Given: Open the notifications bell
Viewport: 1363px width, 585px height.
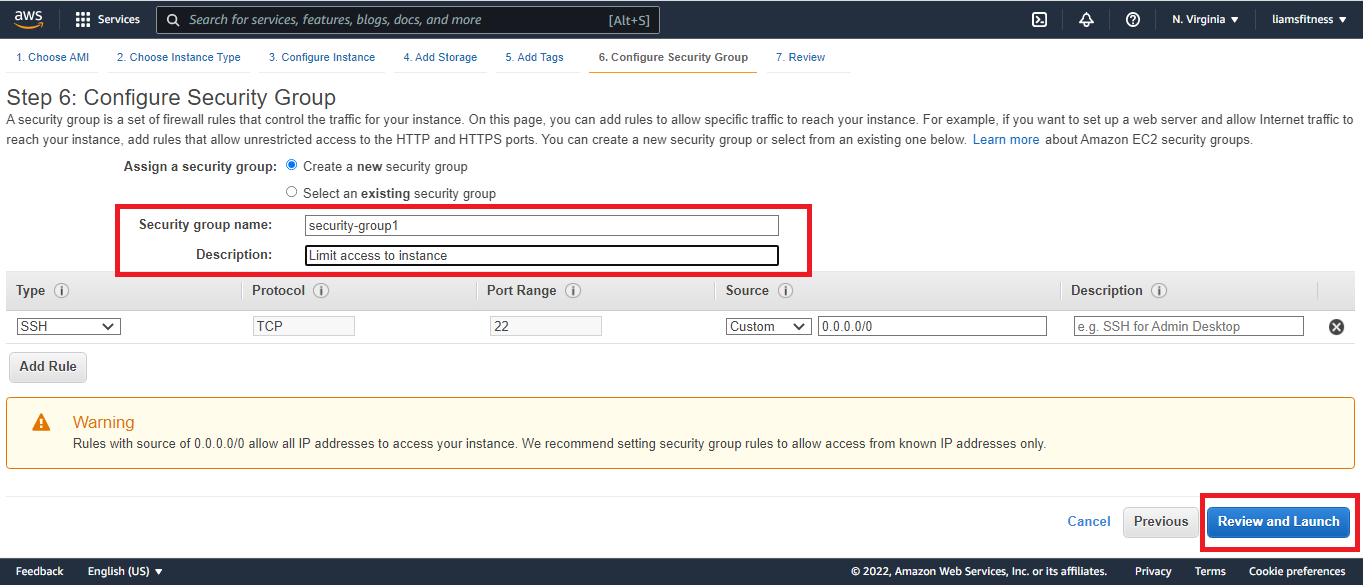Looking at the screenshot, I should click(1086, 19).
